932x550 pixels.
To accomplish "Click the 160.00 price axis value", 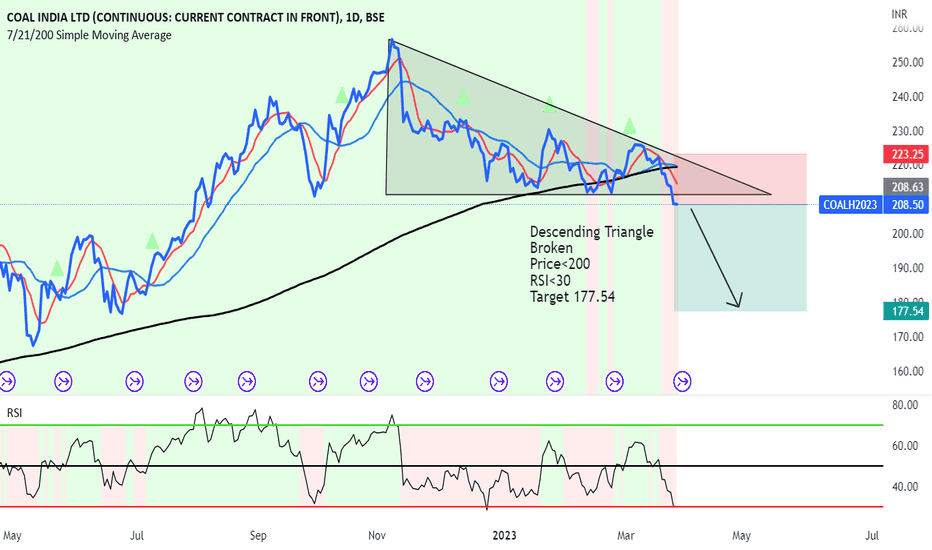I will tap(908, 372).
